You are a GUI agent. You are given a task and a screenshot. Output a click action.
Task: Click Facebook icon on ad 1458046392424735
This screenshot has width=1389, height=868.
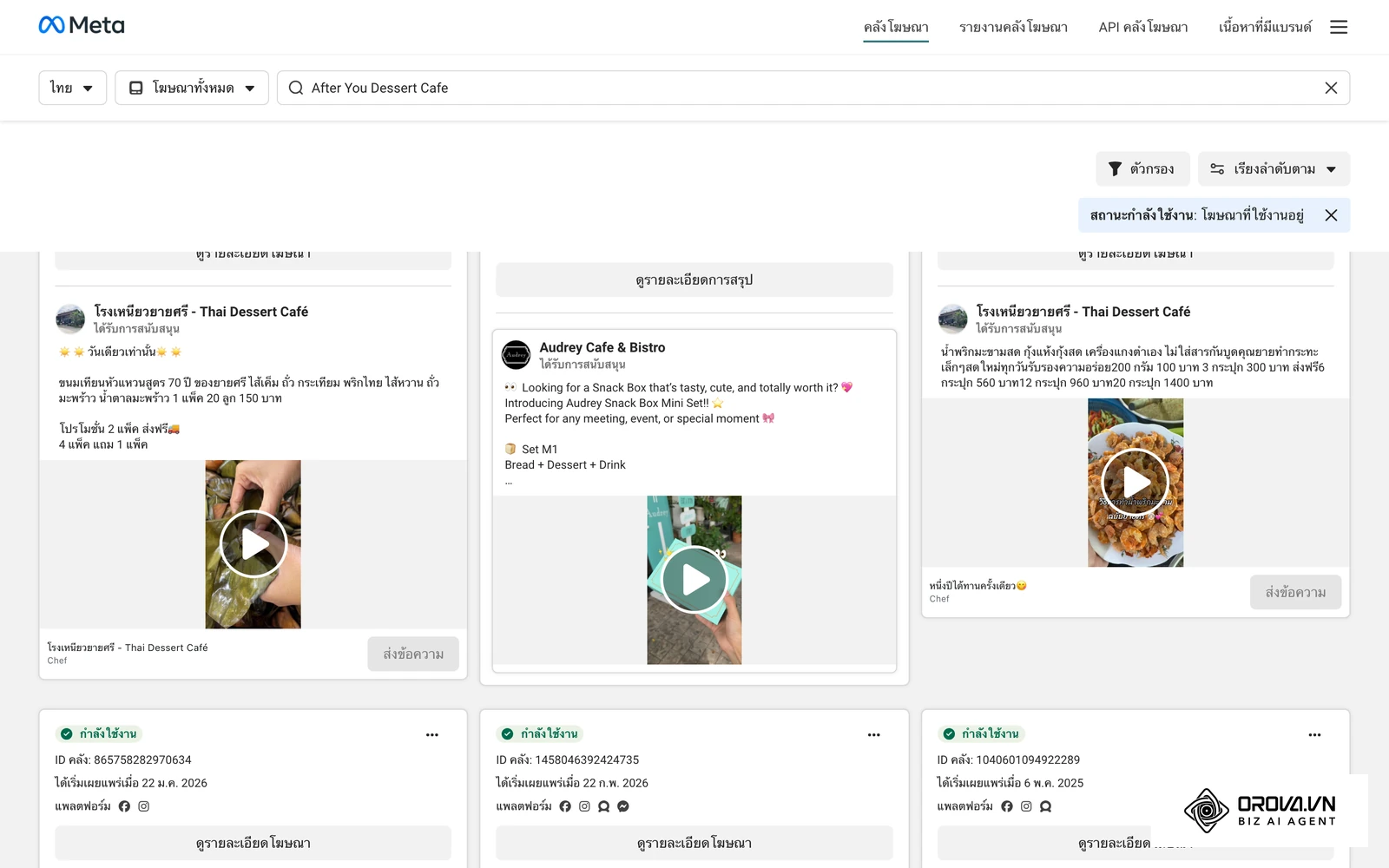click(x=565, y=806)
